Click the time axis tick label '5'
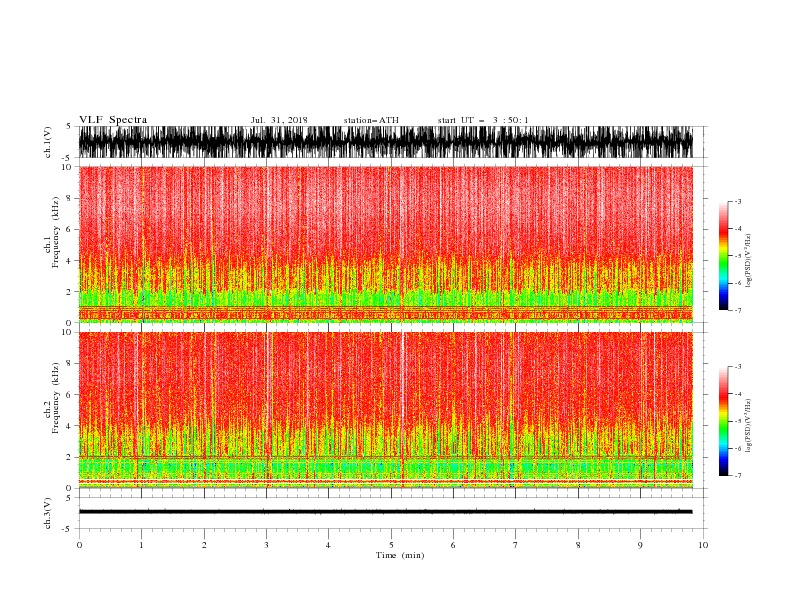Viewport: 792px width, 612px height. click(391, 545)
